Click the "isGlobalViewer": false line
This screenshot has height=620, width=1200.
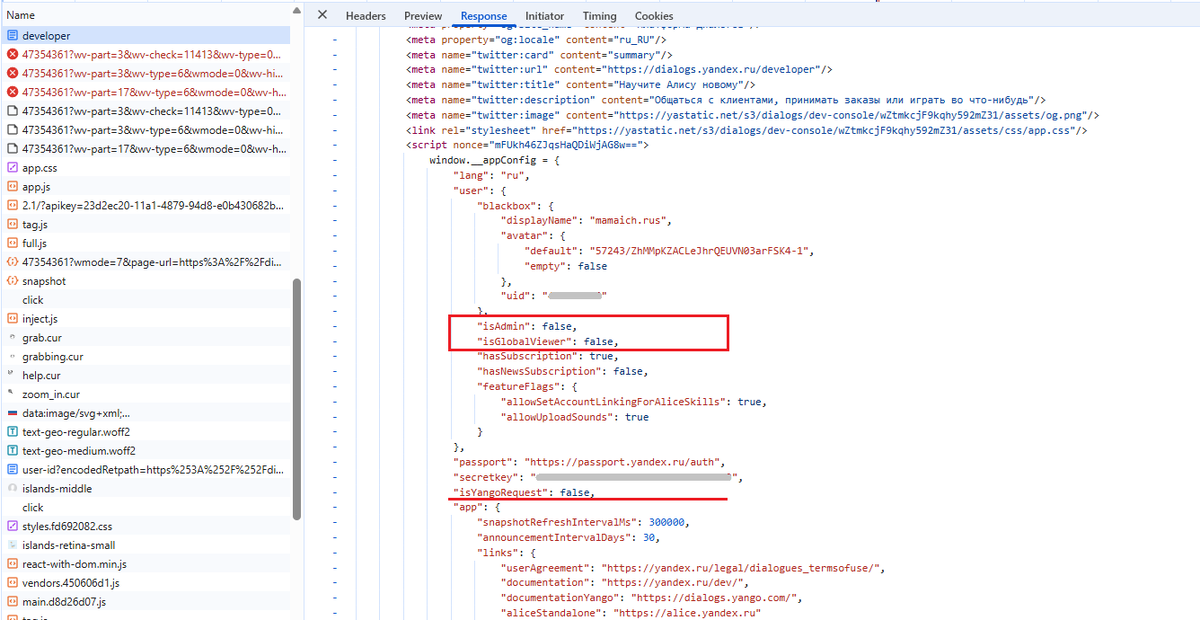tap(548, 341)
